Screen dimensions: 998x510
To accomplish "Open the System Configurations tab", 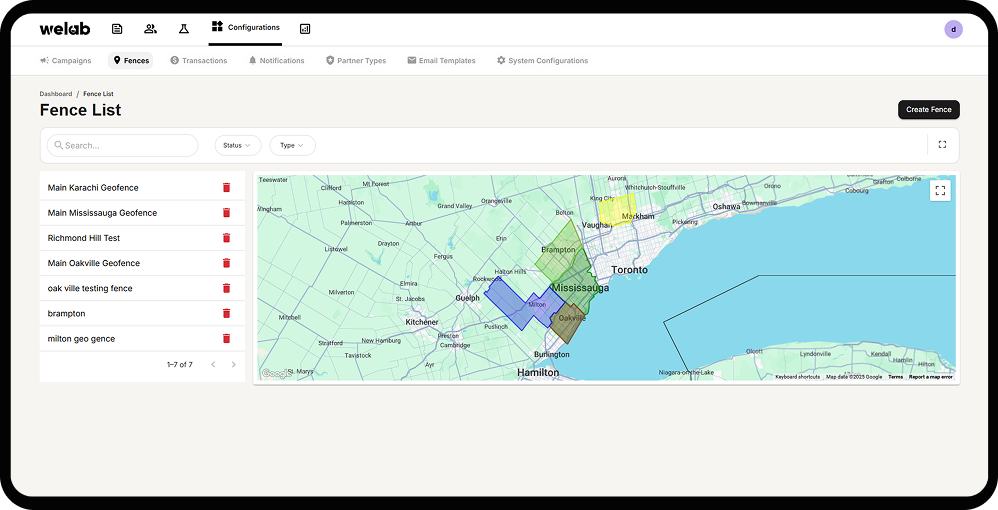I will 542,60.
